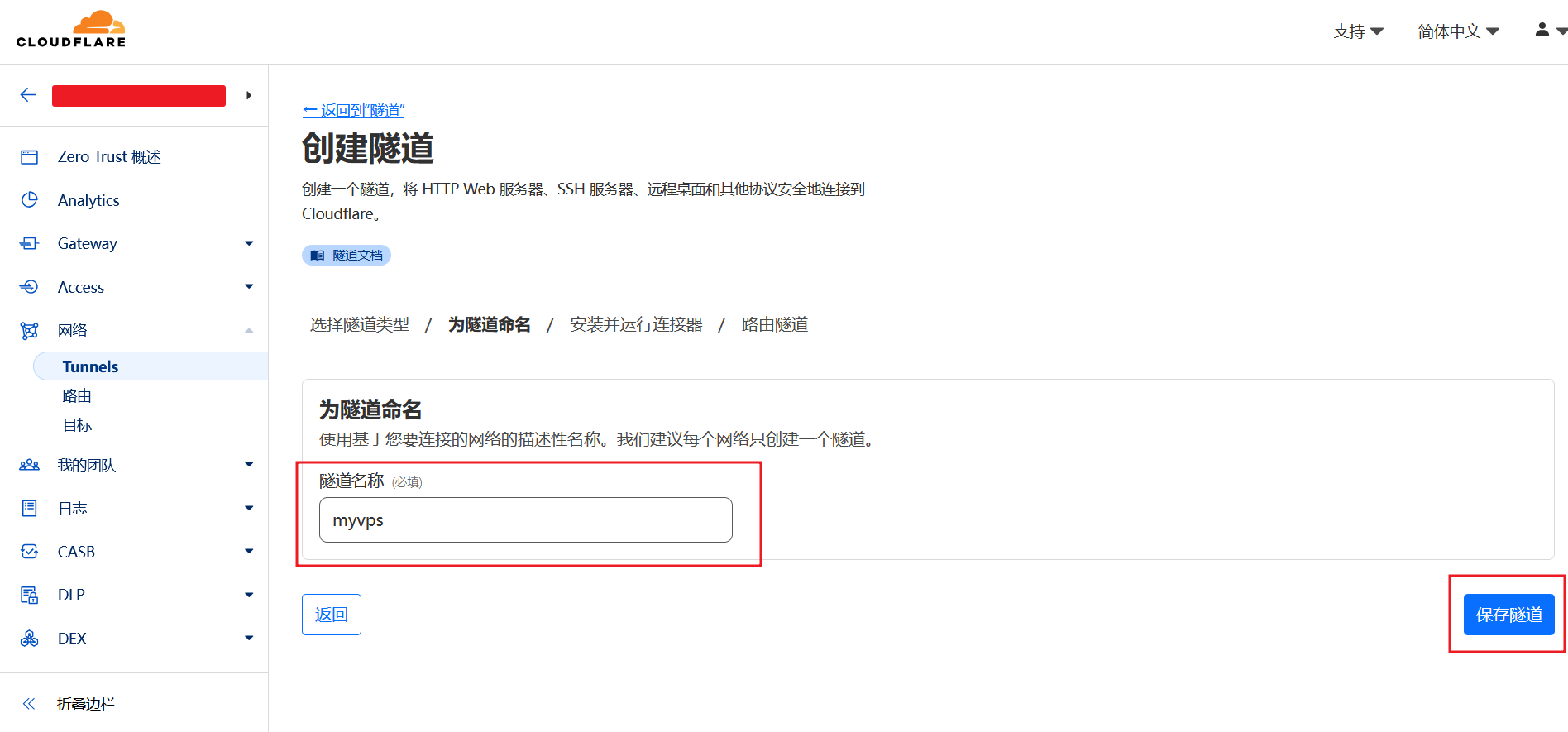This screenshot has width=1568, height=732.
Task: Click the 网络 network icon
Action: point(29,331)
